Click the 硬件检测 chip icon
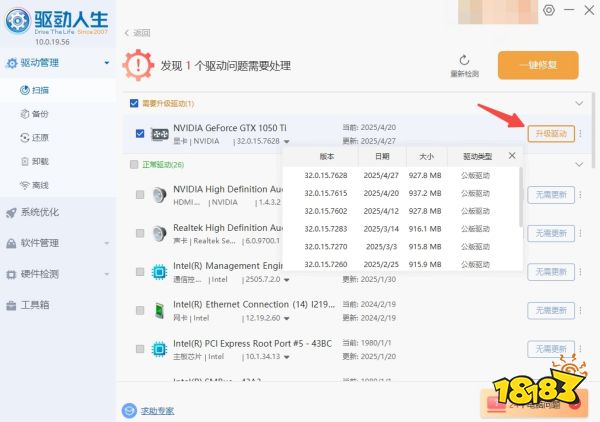Screen dimensions: 600x422 (x=11, y=274)
